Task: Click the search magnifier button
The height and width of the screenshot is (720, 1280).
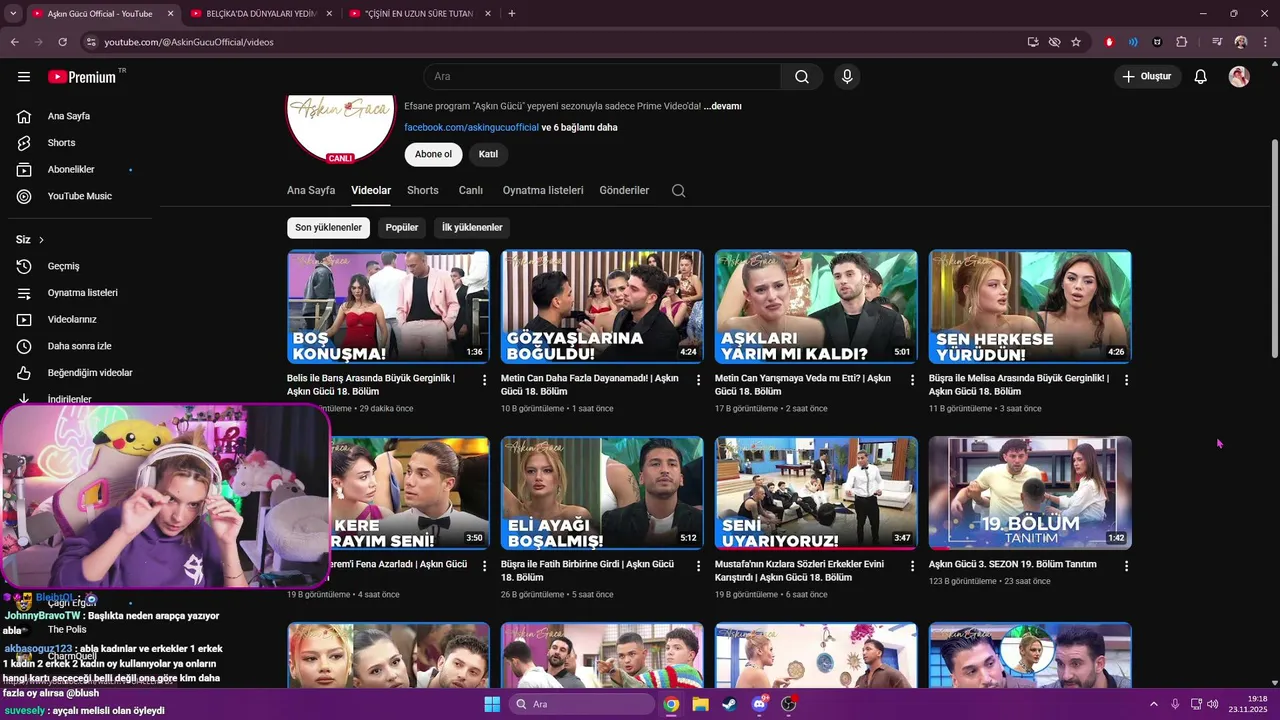Action: pyautogui.click(x=802, y=77)
